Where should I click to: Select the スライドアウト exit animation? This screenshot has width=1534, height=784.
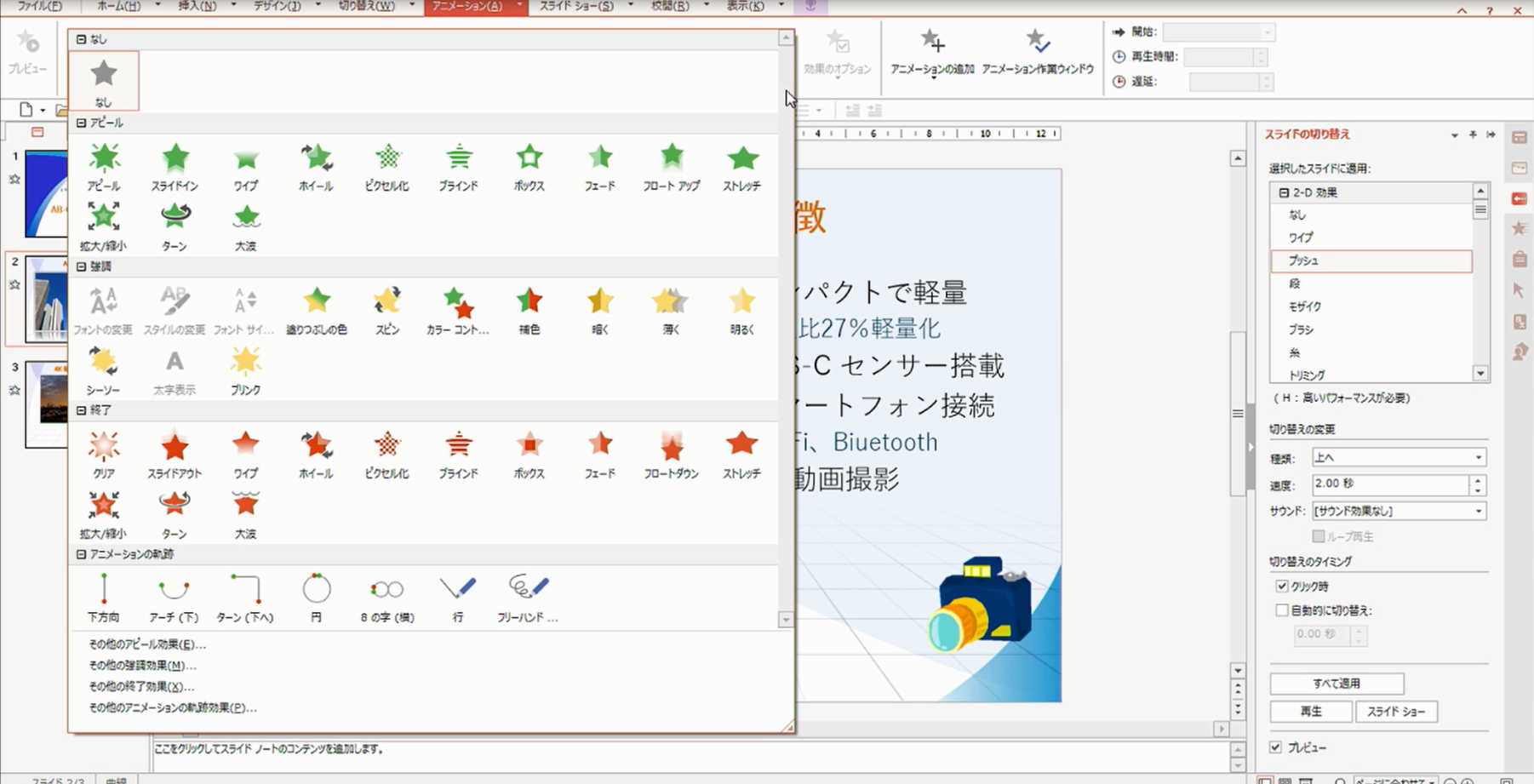coord(175,455)
